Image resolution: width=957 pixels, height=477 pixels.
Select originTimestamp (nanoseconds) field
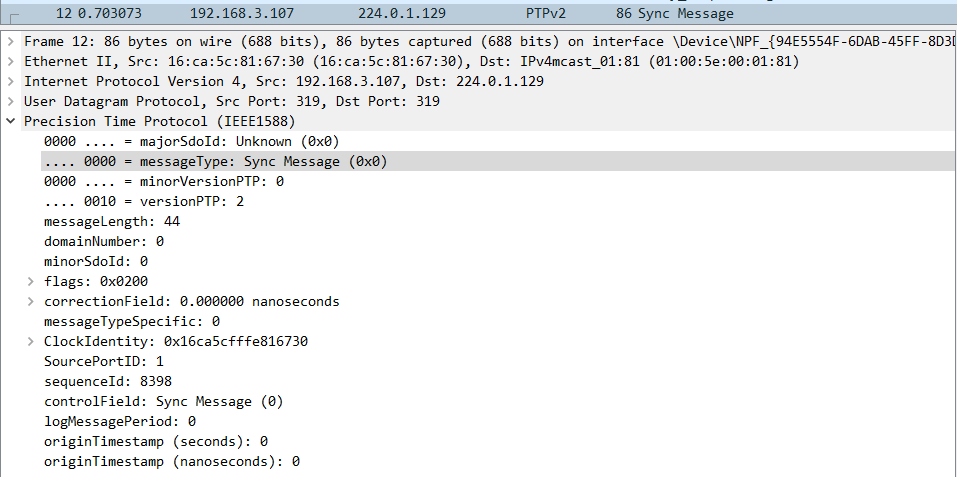[x=172, y=461]
